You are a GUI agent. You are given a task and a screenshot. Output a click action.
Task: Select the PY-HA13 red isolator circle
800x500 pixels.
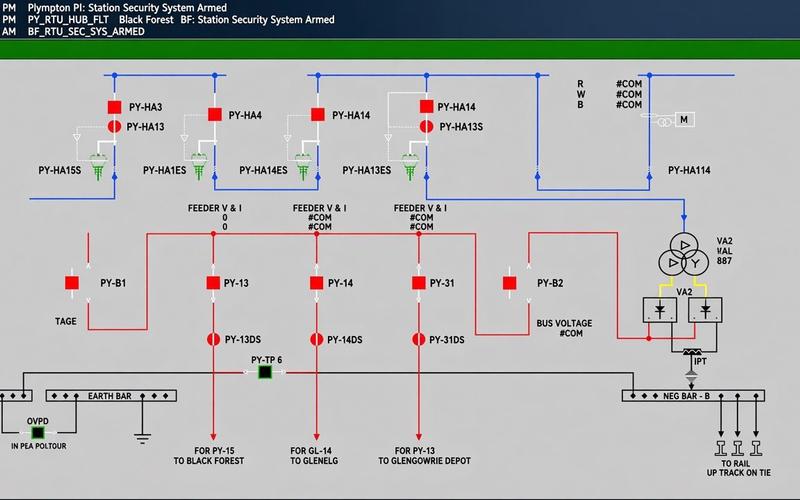coord(114,127)
